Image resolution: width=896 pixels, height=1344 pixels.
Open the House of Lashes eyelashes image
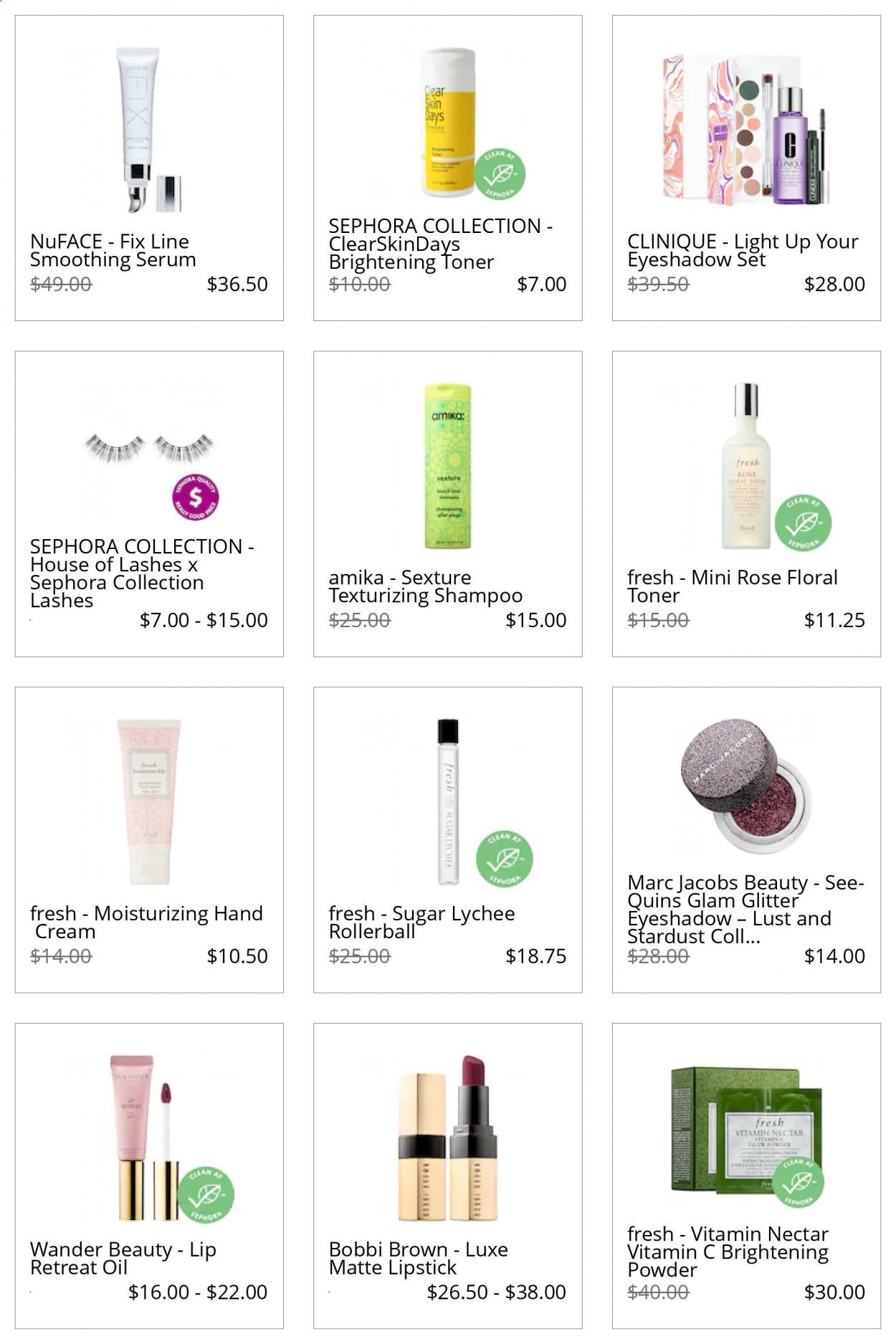[149, 449]
